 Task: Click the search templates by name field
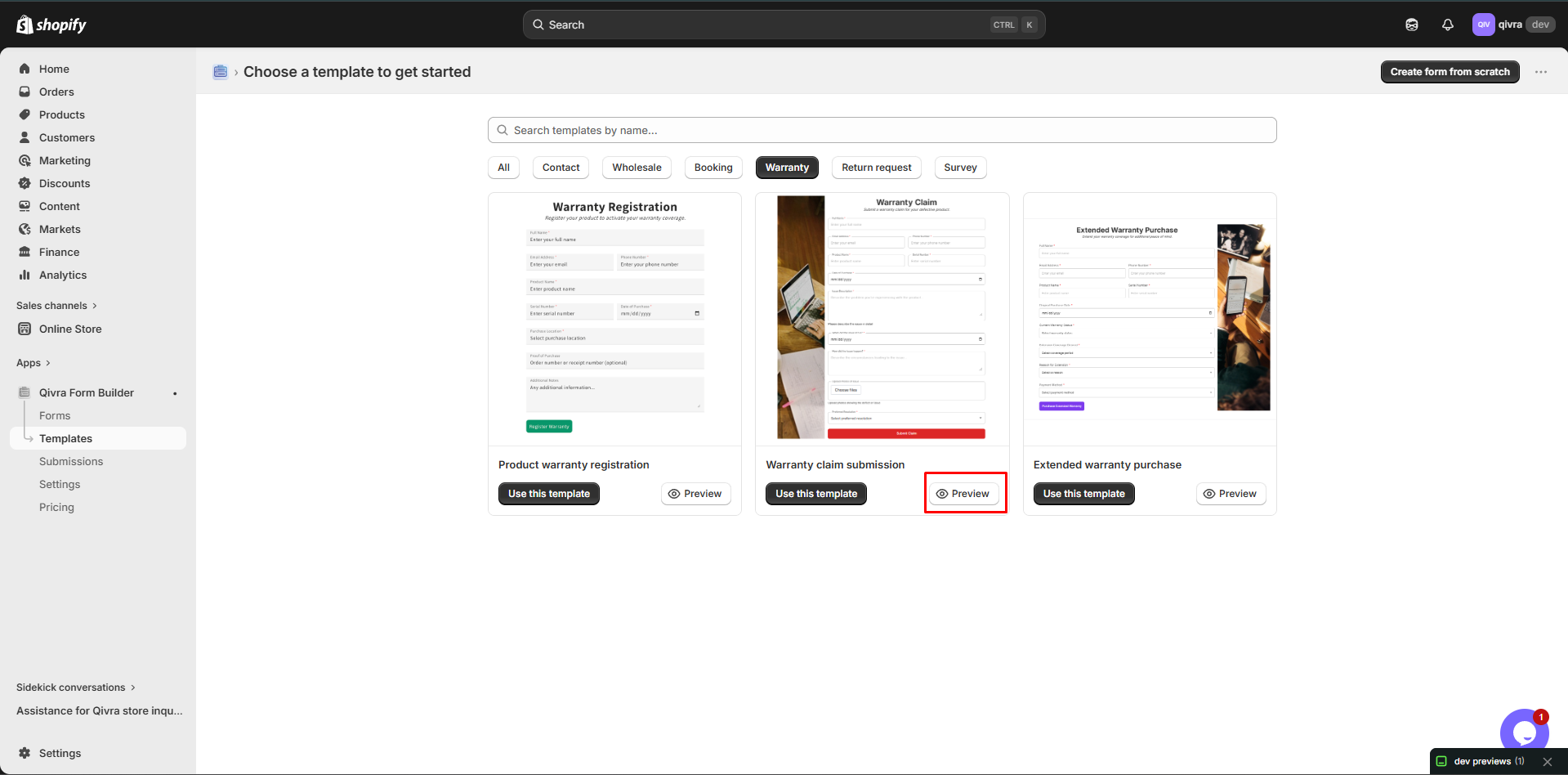[882, 130]
